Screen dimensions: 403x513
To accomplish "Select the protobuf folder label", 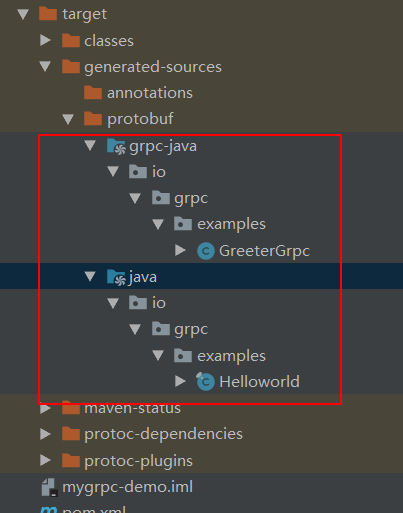I will 140,119.
